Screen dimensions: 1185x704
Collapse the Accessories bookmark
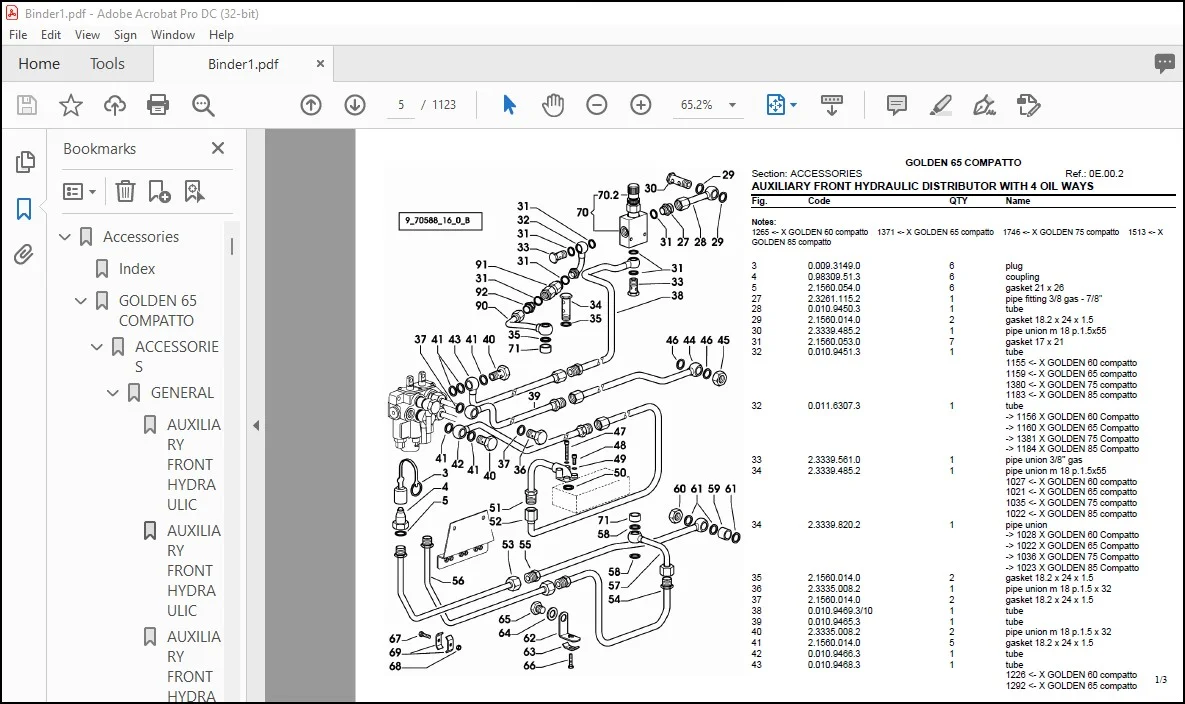click(65, 237)
